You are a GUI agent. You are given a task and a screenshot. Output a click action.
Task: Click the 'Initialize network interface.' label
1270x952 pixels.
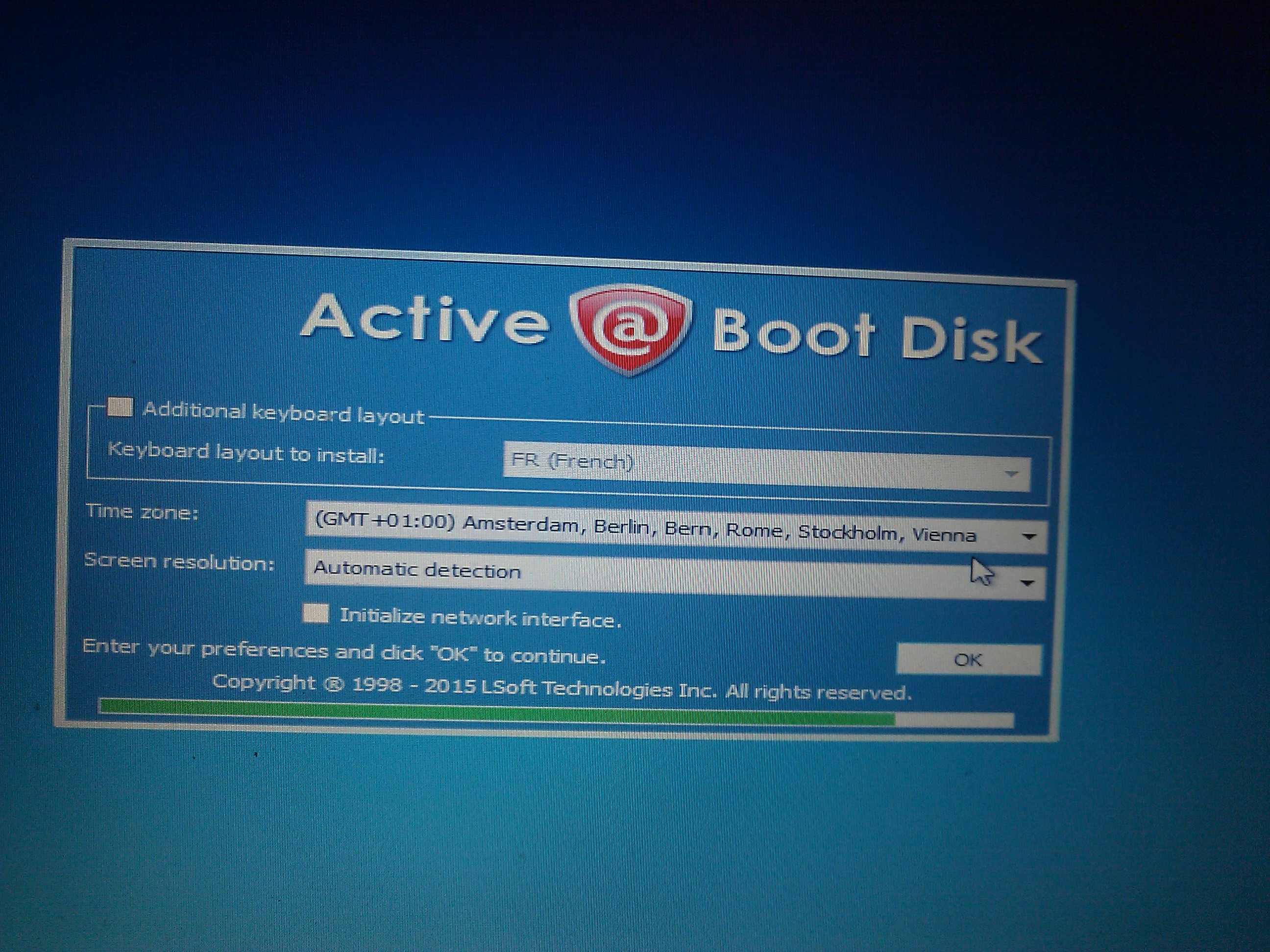[480, 618]
